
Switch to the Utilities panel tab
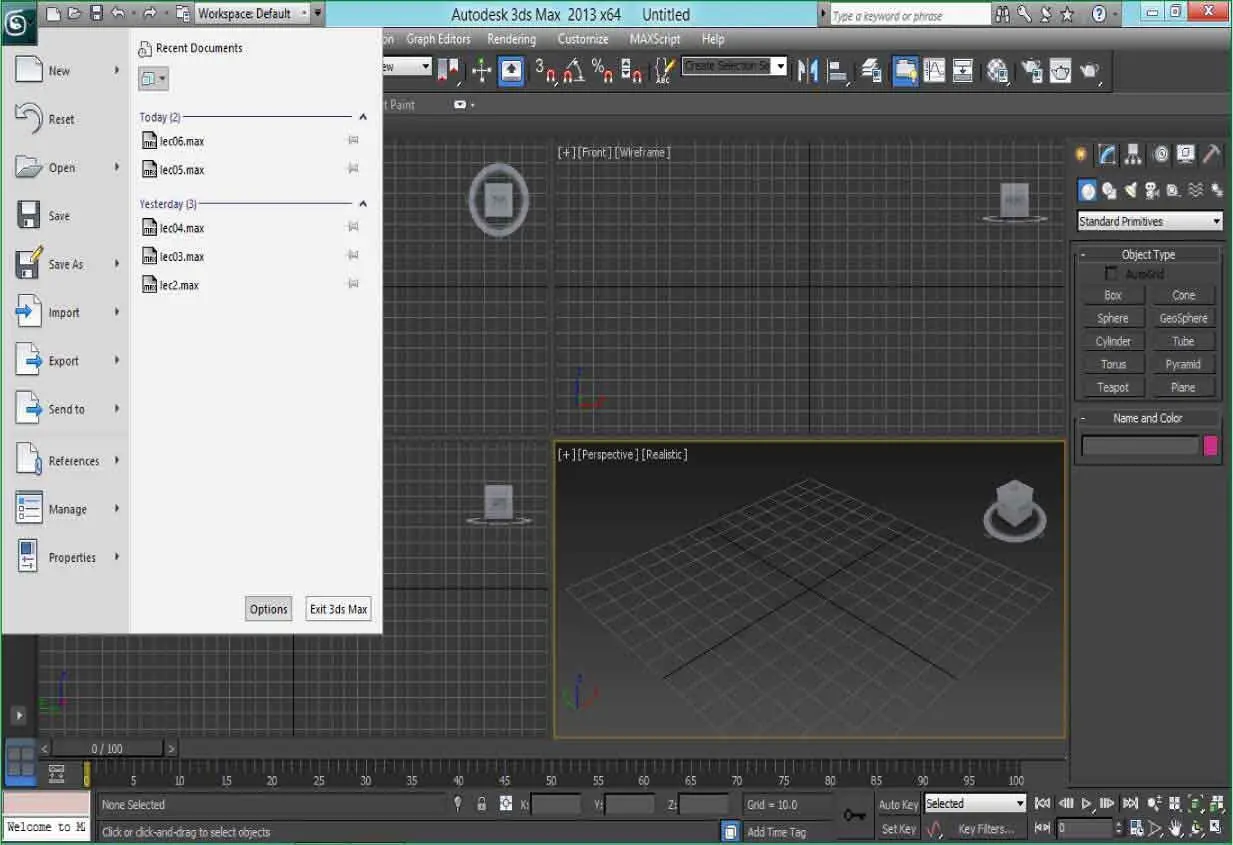point(1211,154)
